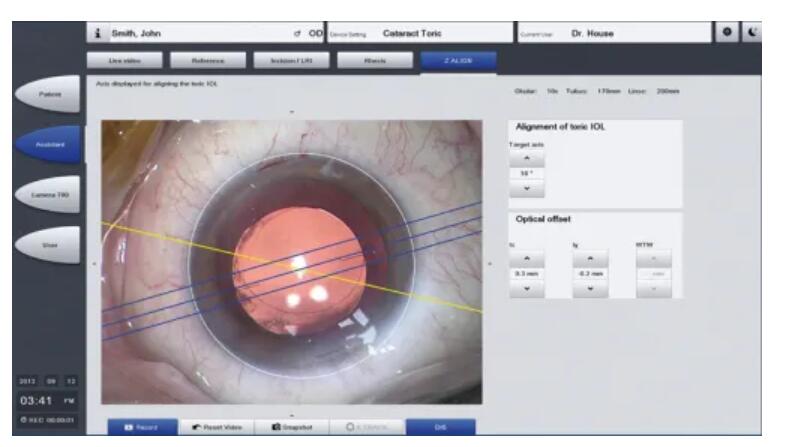
Task: Toggle the DIS button in the bottom bar
Action: 440,427
